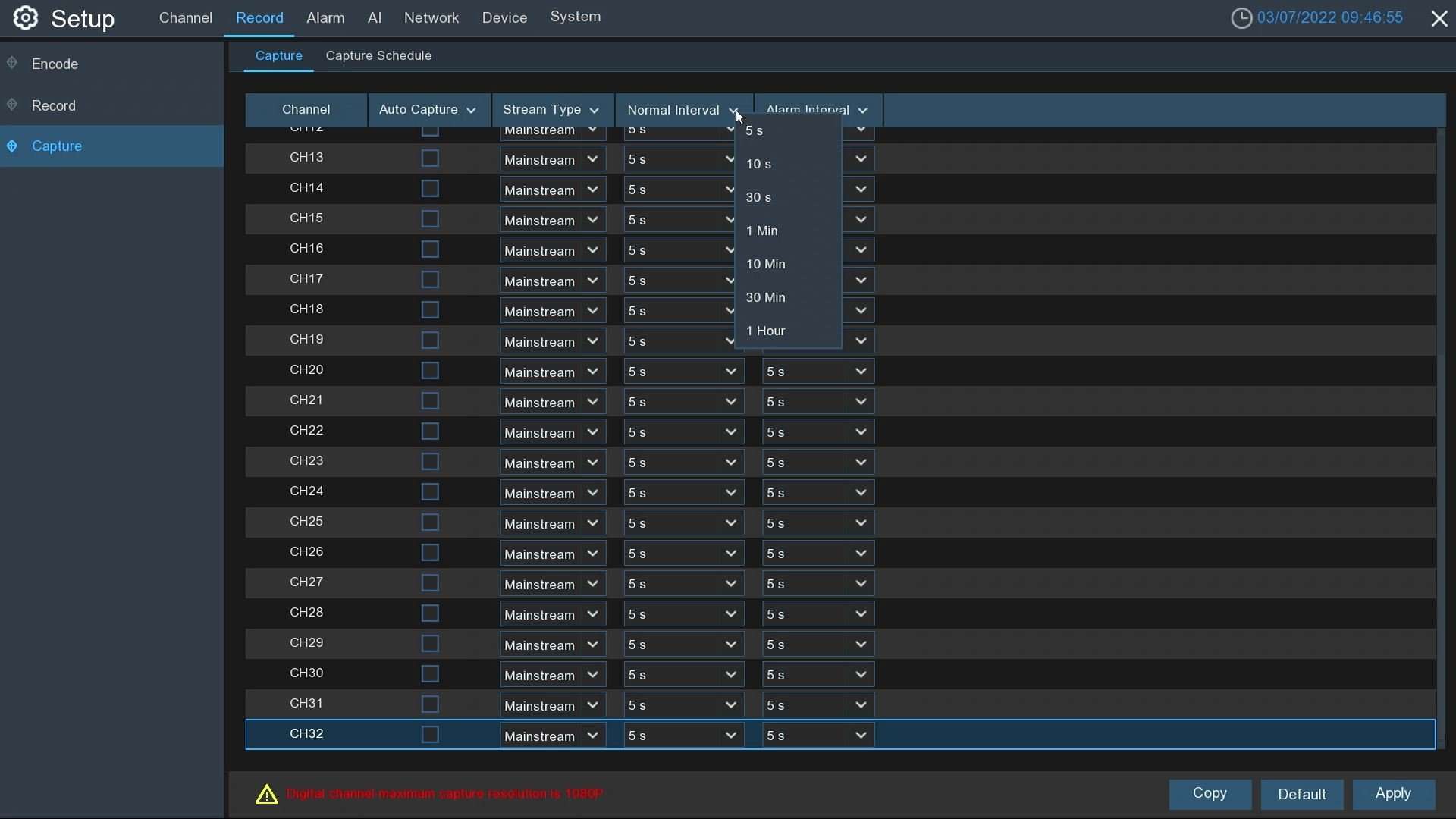Click the Setup gear icon
Viewport: 1456px width, 819px height.
(25, 18)
